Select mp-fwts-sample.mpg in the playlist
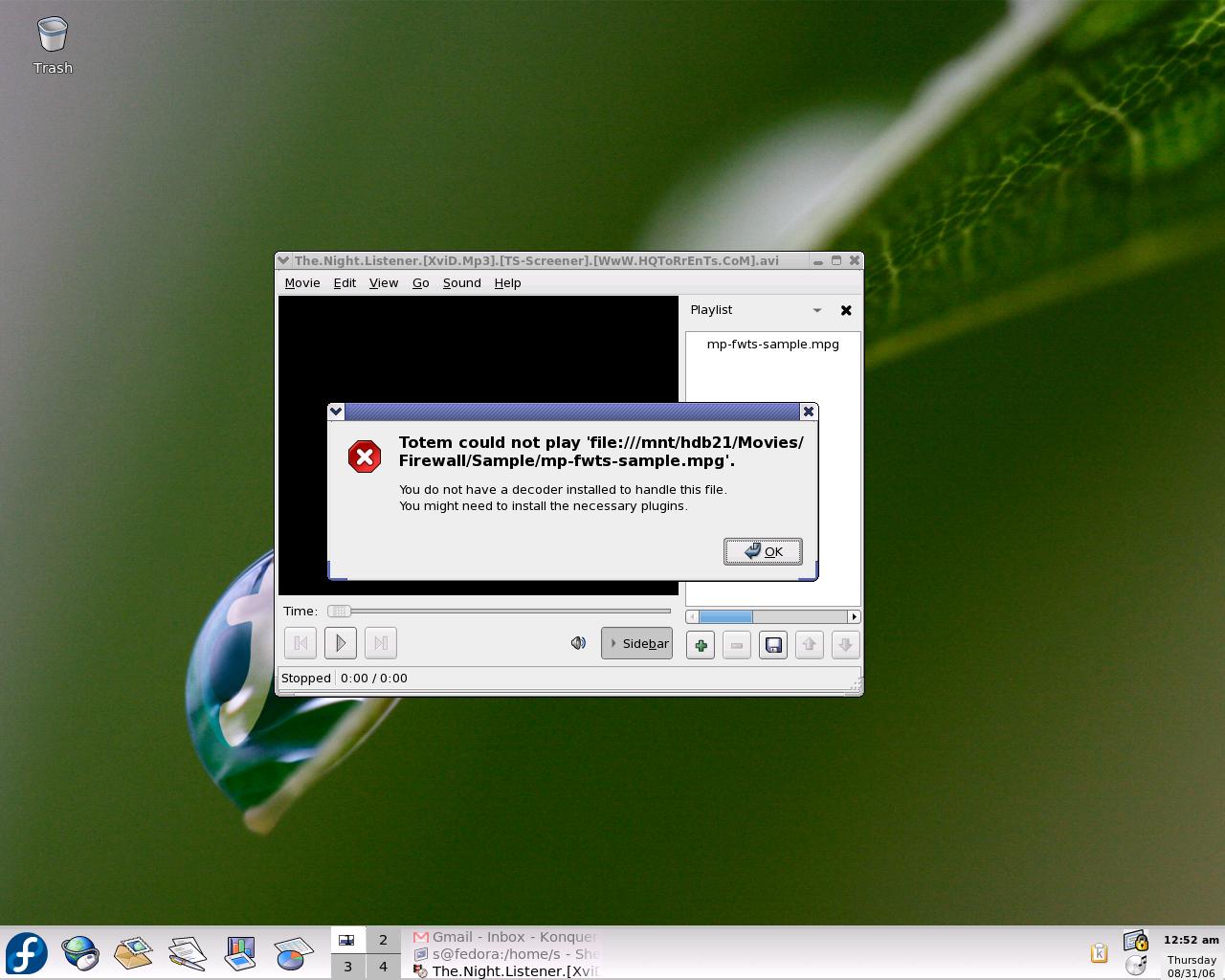Screen dimensions: 1225x980 (773, 344)
